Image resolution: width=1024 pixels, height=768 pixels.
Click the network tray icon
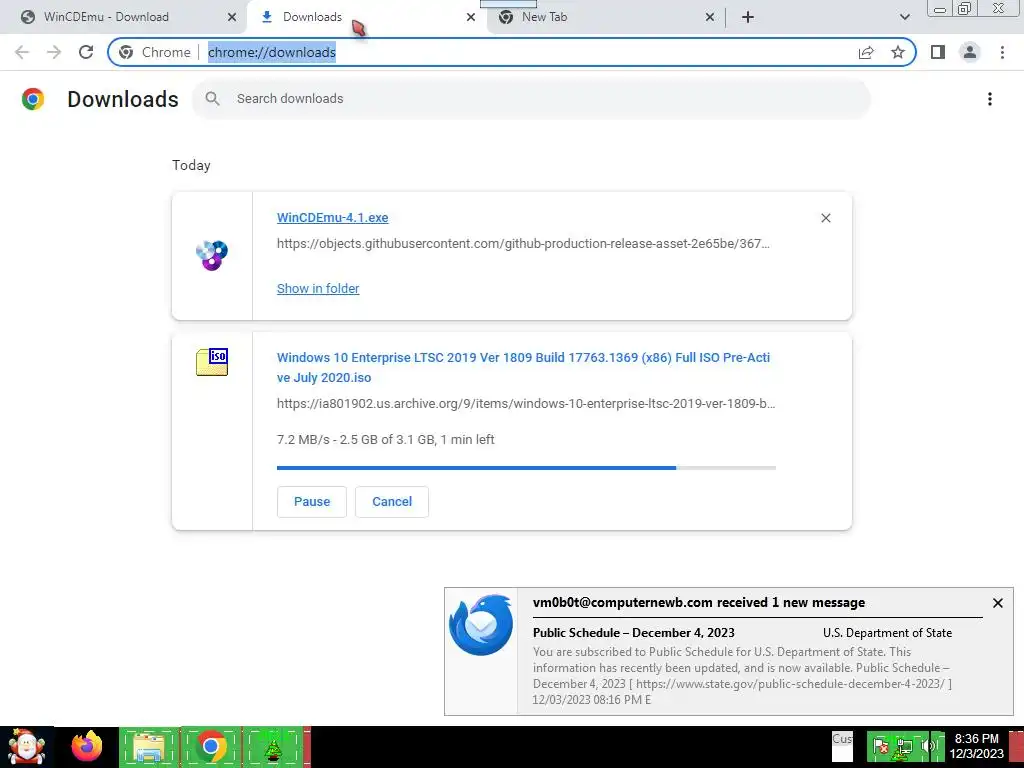pyautogui.click(x=905, y=748)
